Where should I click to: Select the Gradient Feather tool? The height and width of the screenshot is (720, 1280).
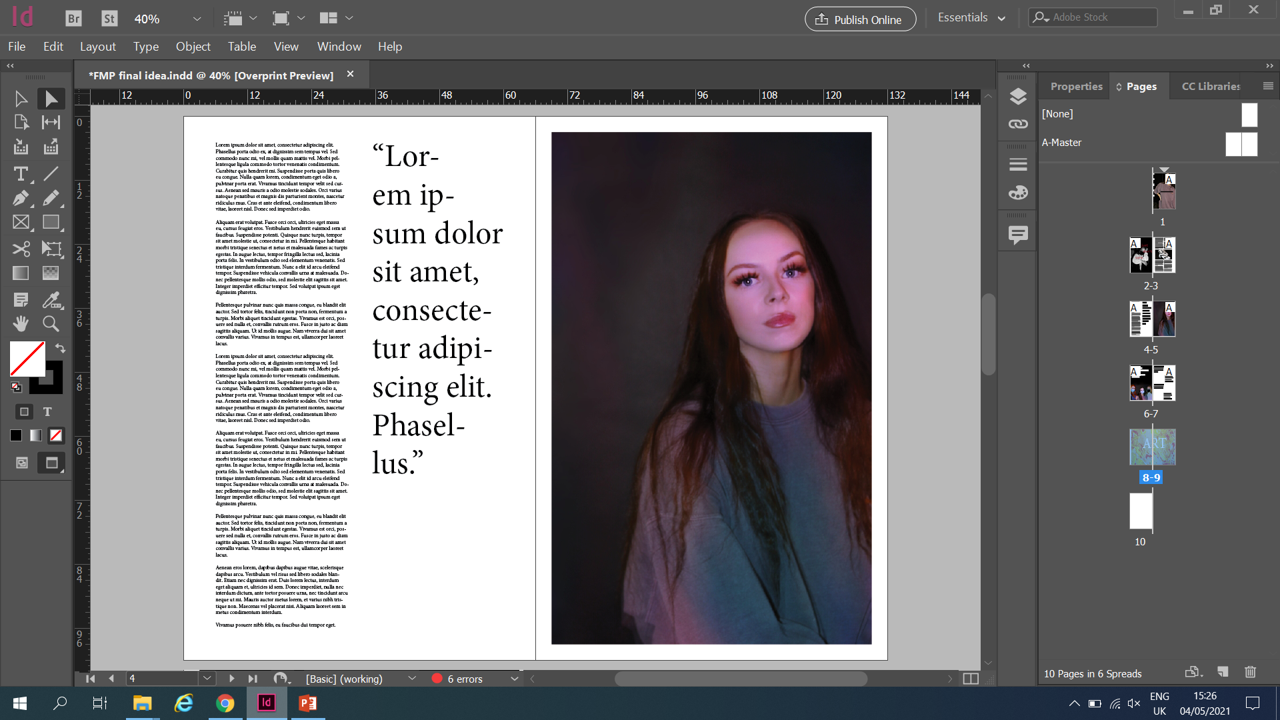pos(51,273)
